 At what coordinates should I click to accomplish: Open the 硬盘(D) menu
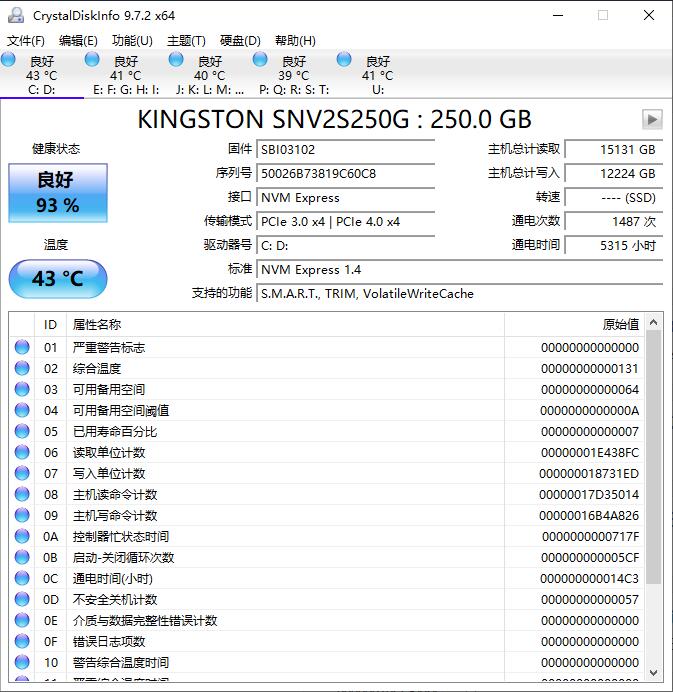[x=240, y=41]
